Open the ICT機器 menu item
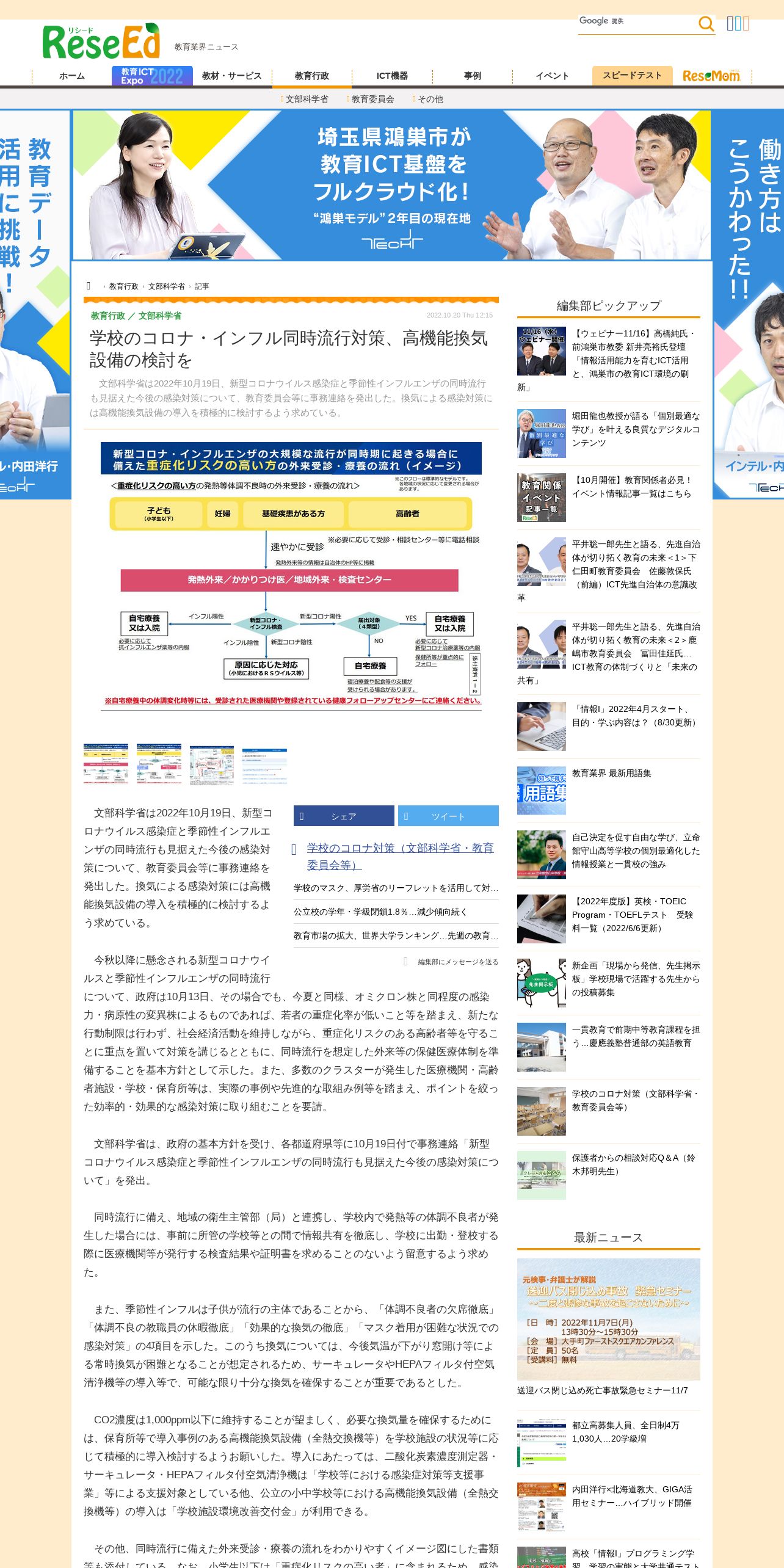 click(392, 76)
